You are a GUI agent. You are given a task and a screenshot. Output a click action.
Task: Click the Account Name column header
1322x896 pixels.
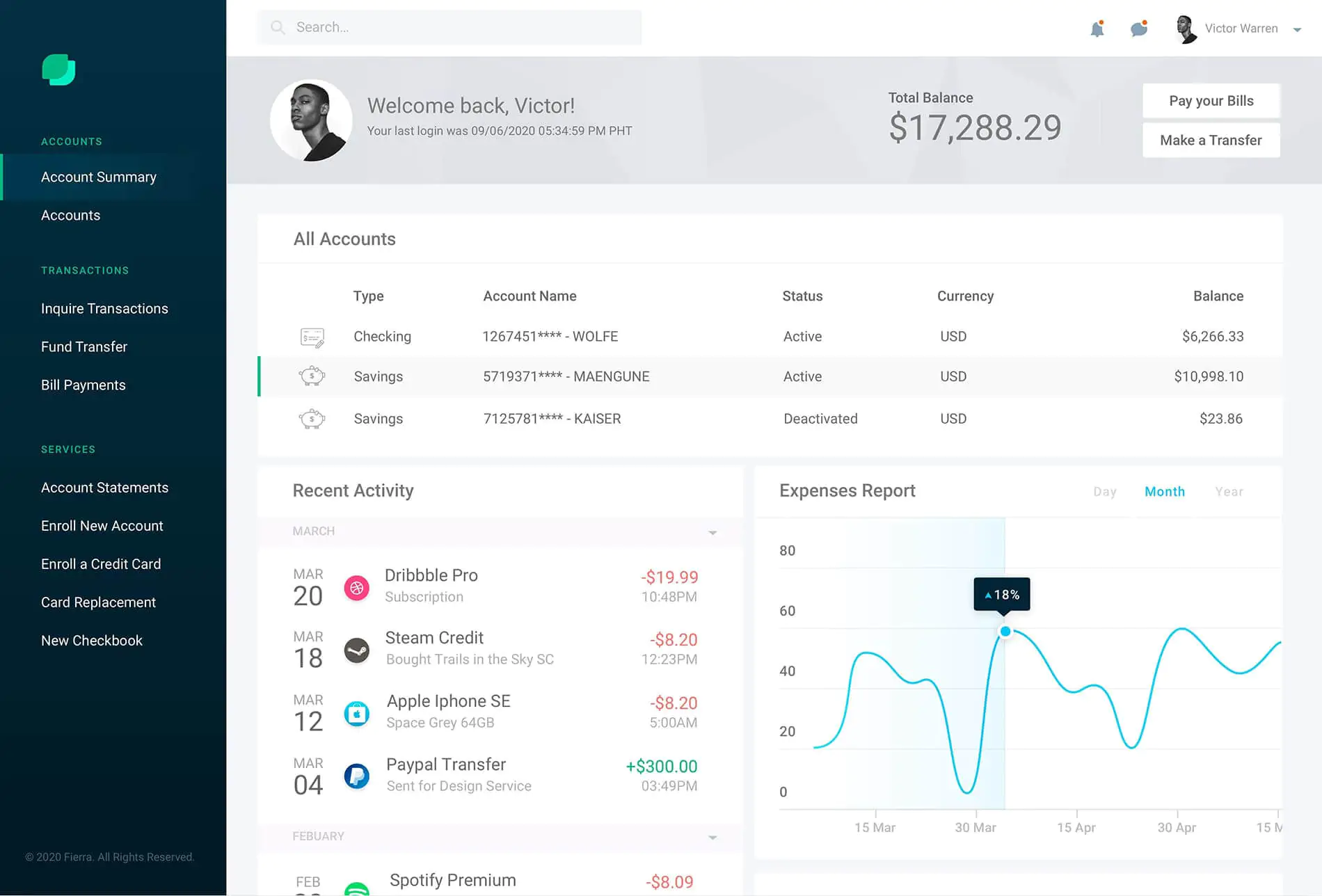click(529, 296)
